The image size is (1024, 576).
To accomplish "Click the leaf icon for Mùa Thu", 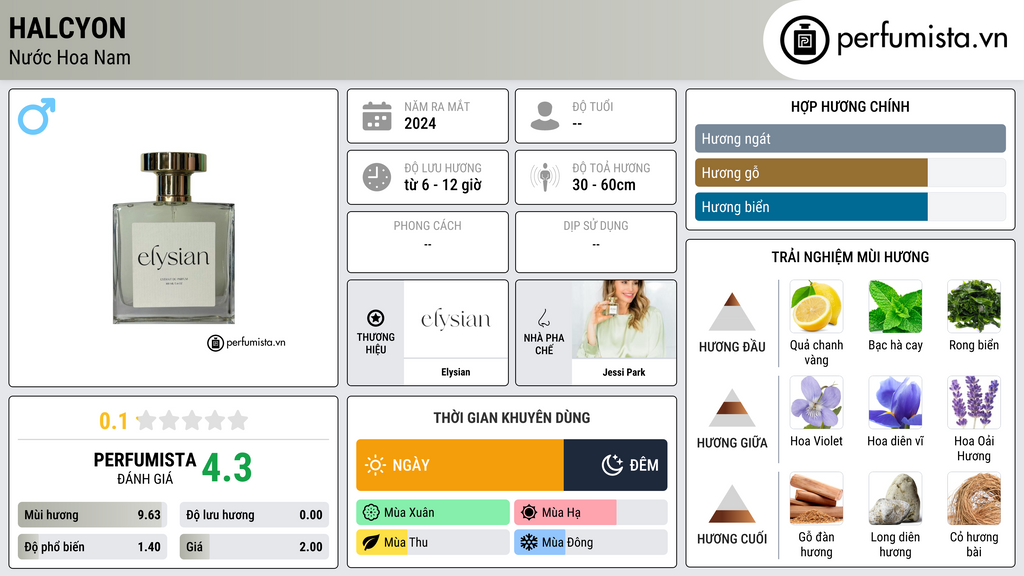I will [x=371, y=543].
